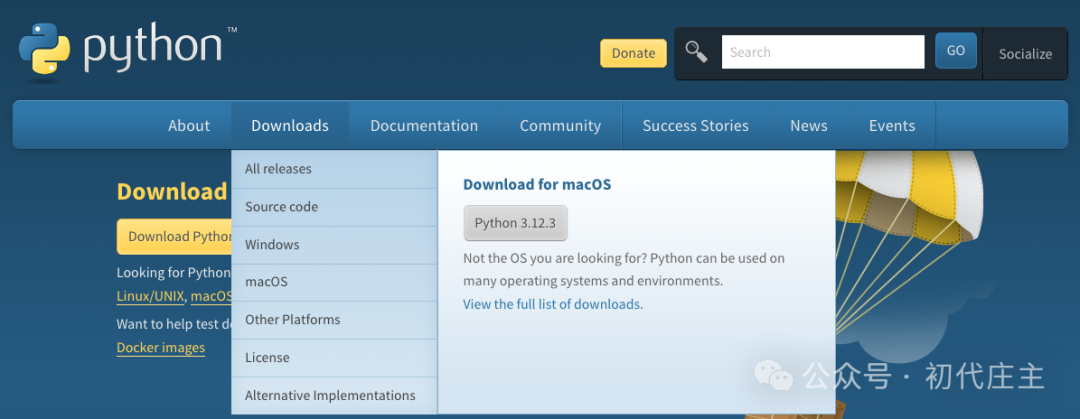Open the News nav menu

pos(809,125)
